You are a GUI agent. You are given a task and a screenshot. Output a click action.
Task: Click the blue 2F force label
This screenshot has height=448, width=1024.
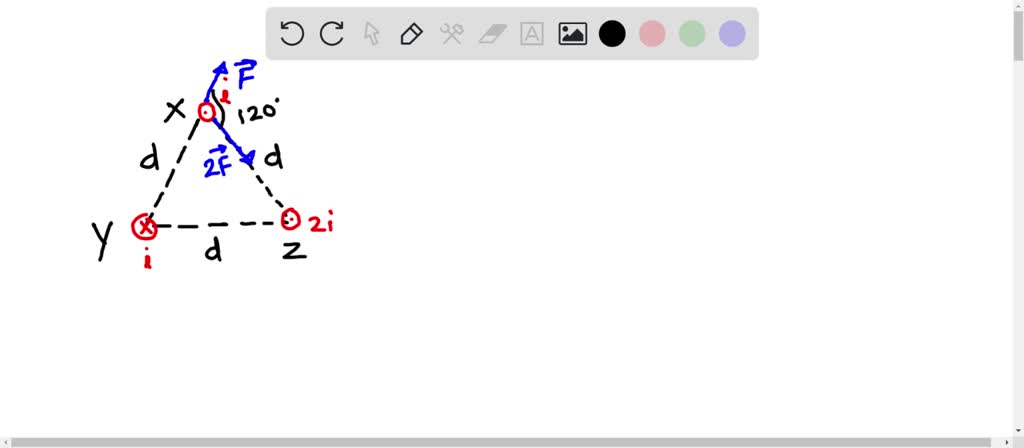click(x=218, y=162)
